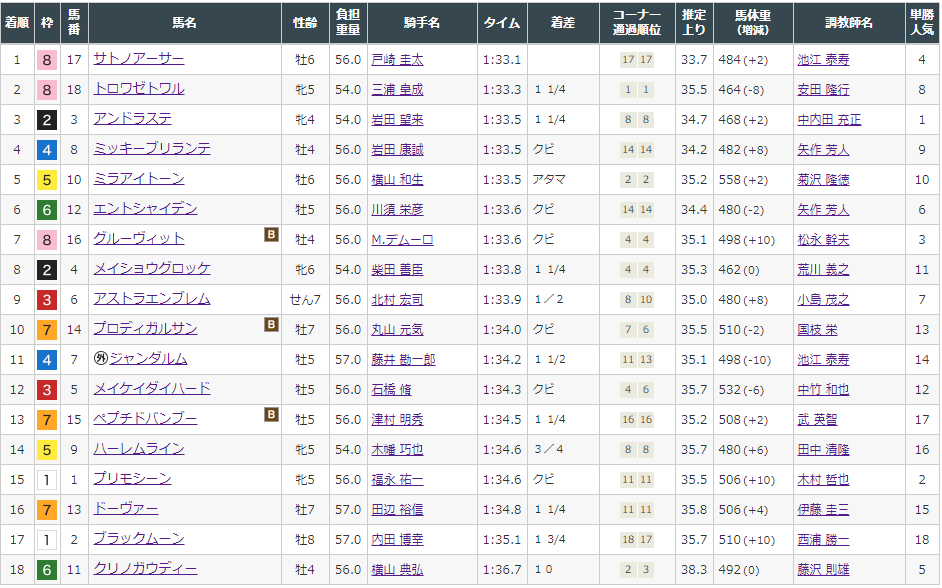Image resolution: width=942 pixels, height=588 pixels.
Task: Open the ハーレムライン horse link
Action: (x=139, y=449)
